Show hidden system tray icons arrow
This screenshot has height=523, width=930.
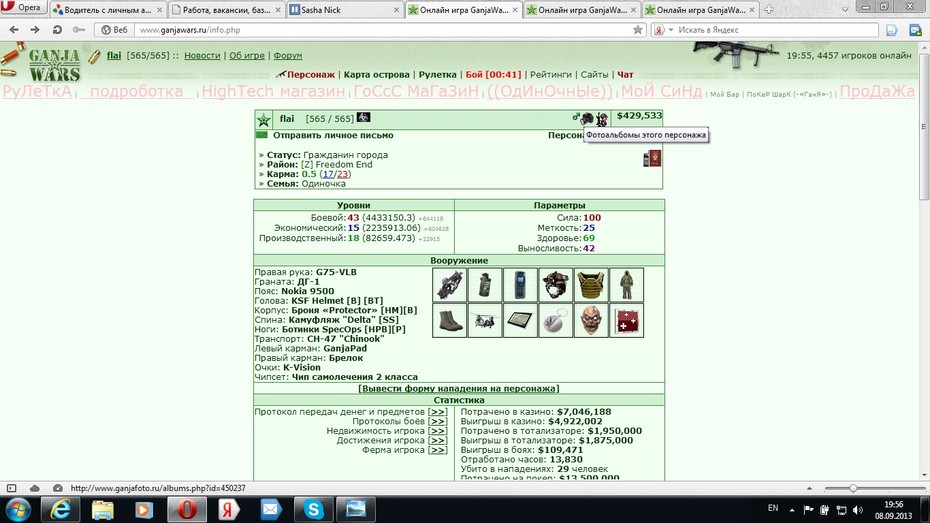point(792,509)
